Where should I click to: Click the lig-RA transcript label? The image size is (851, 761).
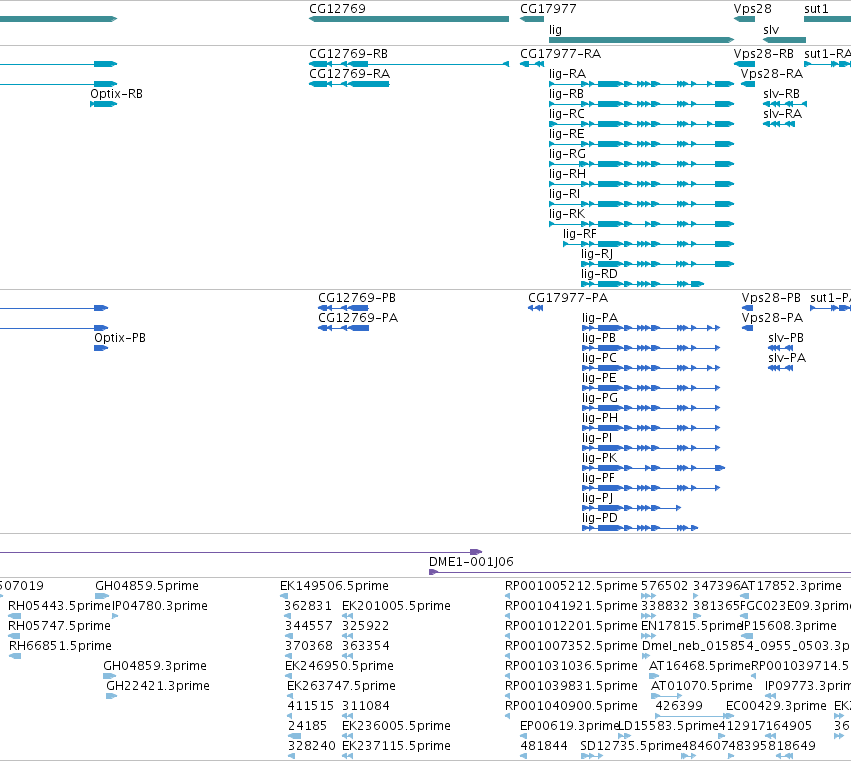click(x=567, y=74)
